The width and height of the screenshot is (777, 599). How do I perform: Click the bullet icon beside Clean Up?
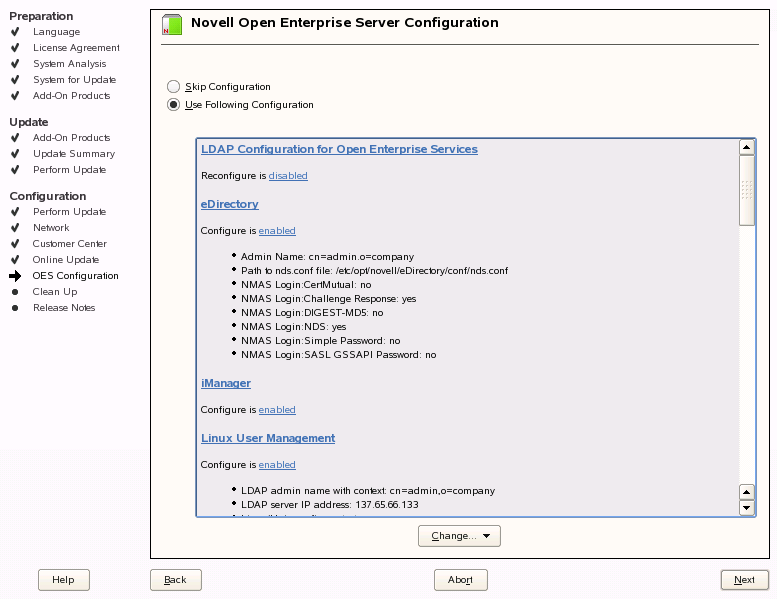[15, 292]
